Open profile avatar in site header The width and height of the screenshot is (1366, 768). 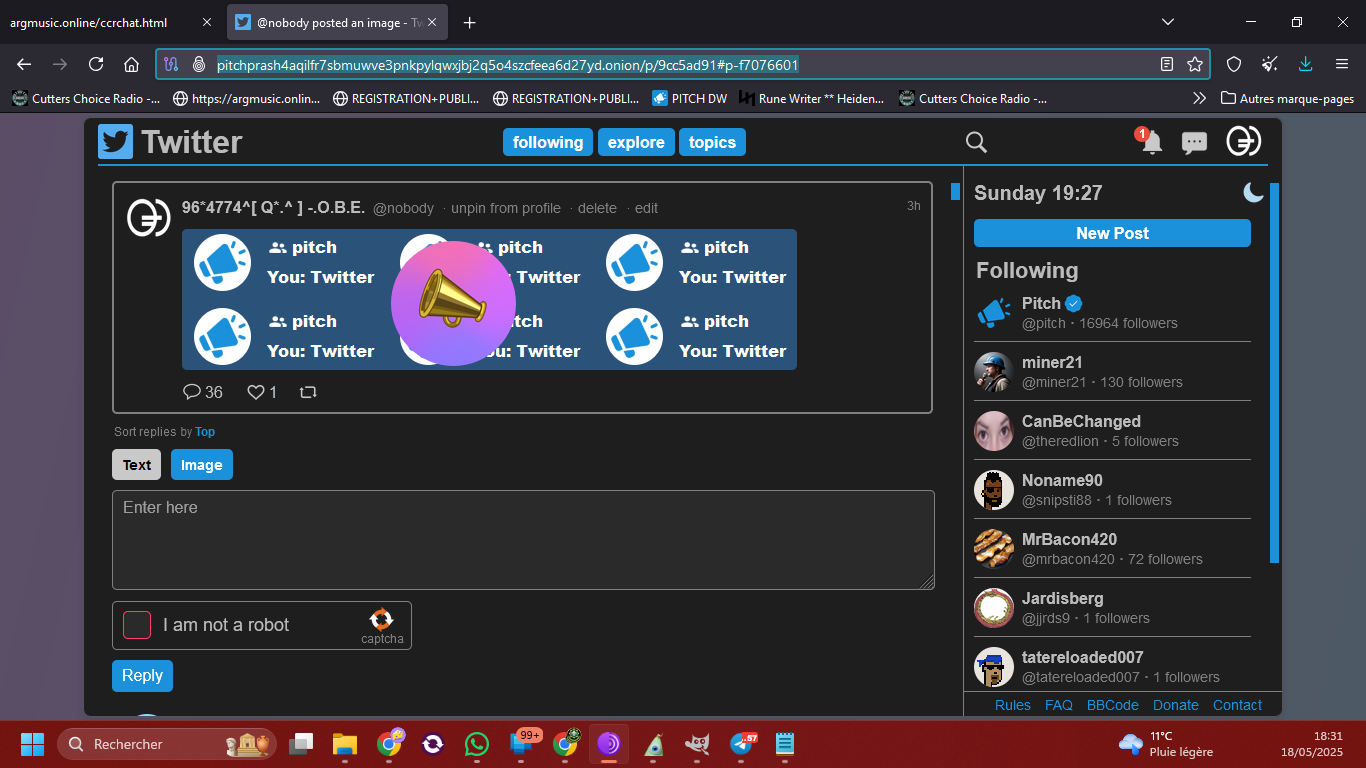pyautogui.click(x=1244, y=141)
